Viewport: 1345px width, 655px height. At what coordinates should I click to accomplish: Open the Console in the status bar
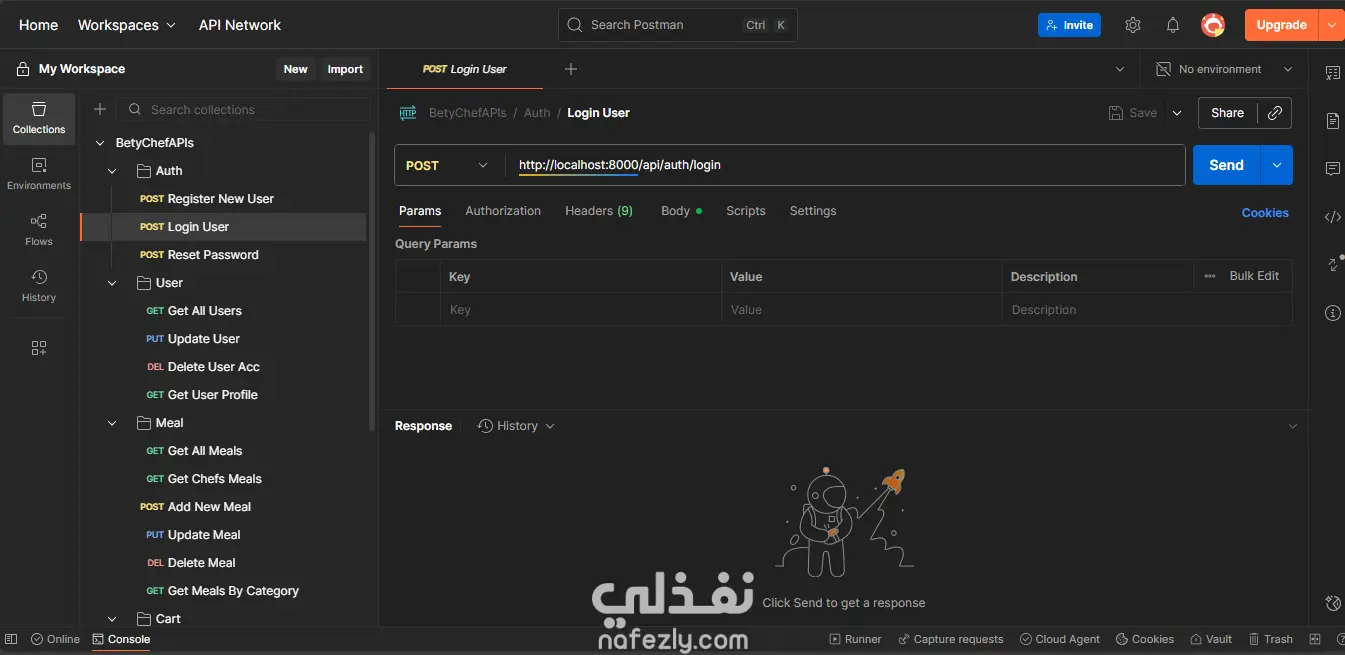[121, 639]
